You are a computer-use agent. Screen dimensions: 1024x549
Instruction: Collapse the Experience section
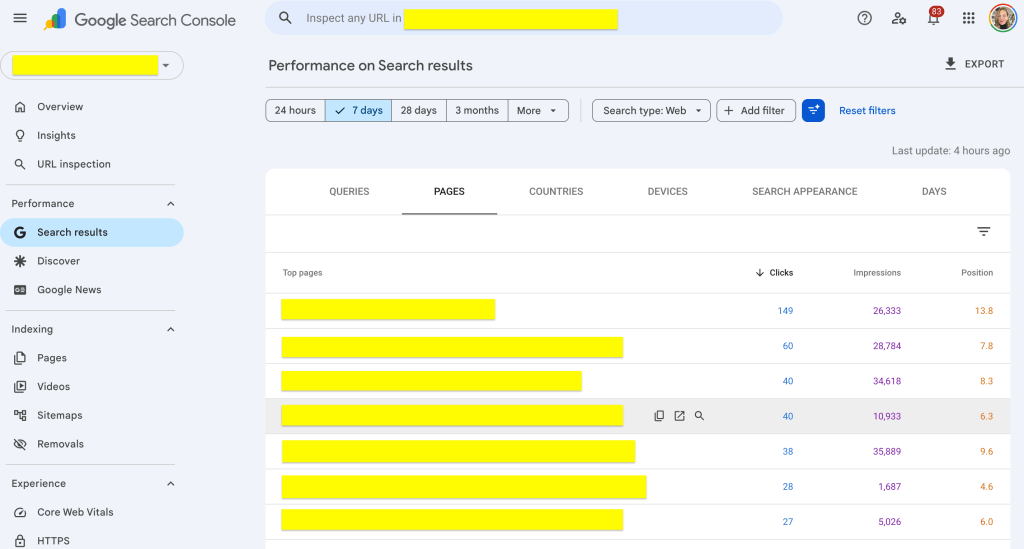pyautogui.click(x=170, y=484)
